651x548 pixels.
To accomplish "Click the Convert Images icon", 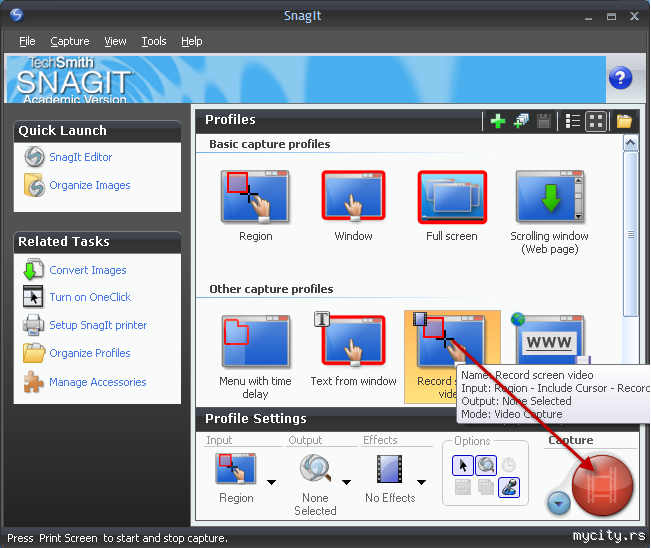I will pos(34,269).
